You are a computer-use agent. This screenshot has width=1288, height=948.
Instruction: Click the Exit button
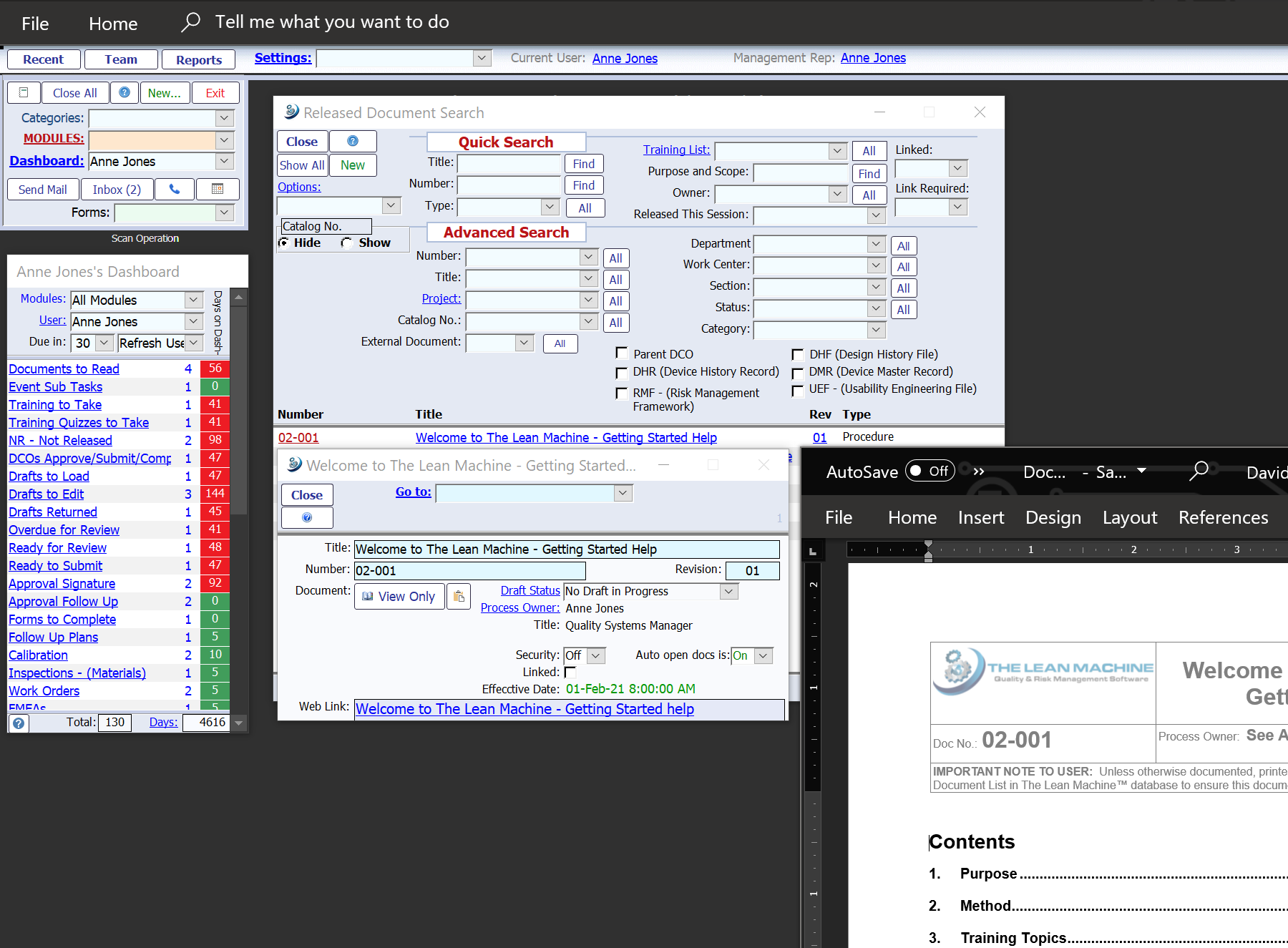point(215,93)
